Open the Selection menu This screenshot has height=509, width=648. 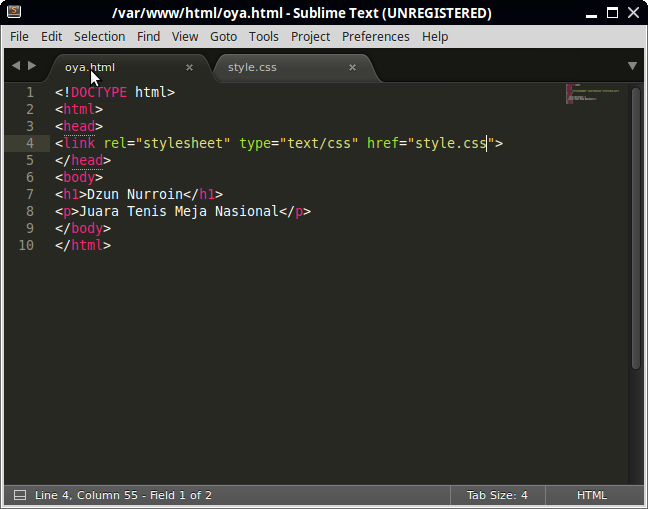pos(100,37)
